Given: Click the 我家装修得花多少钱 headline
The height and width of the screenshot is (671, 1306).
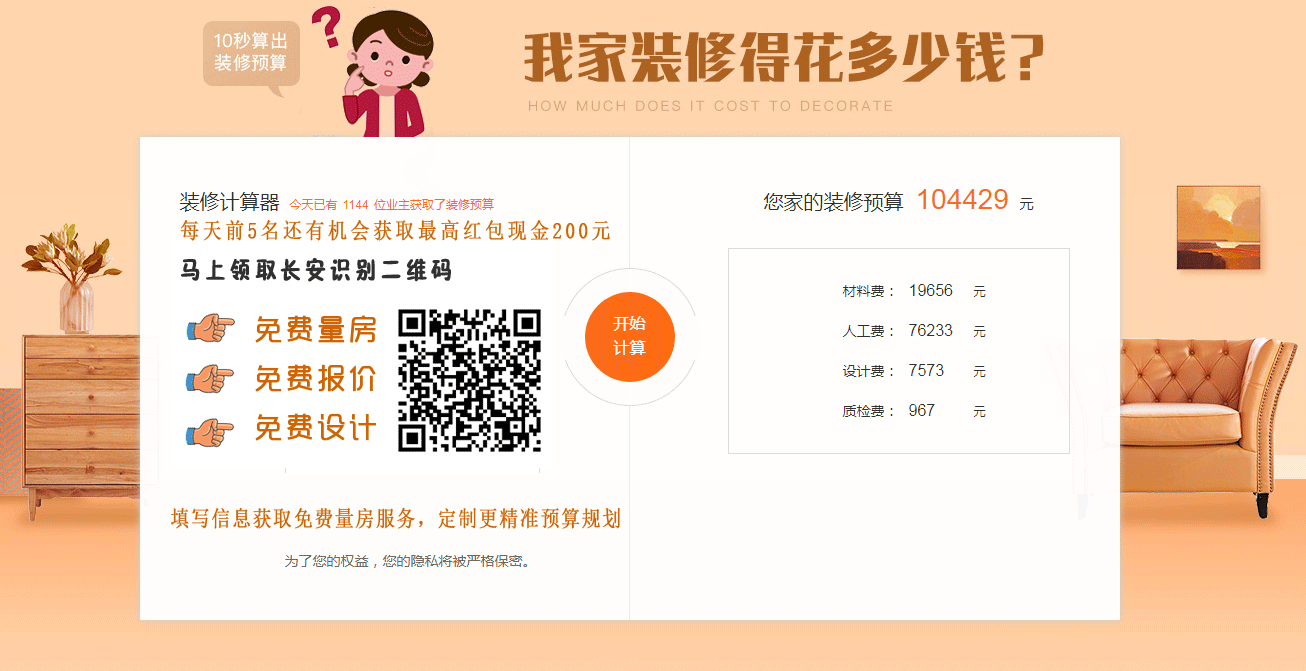Looking at the screenshot, I should (784, 58).
